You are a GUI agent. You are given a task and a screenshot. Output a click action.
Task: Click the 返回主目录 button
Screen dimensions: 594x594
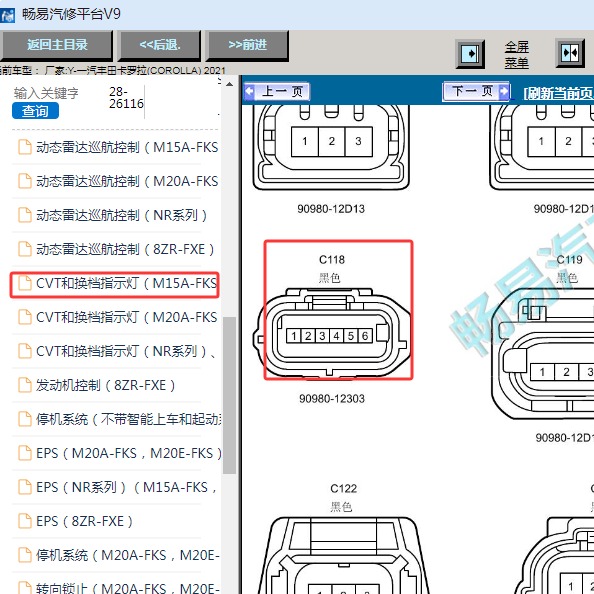coord(56,45)
